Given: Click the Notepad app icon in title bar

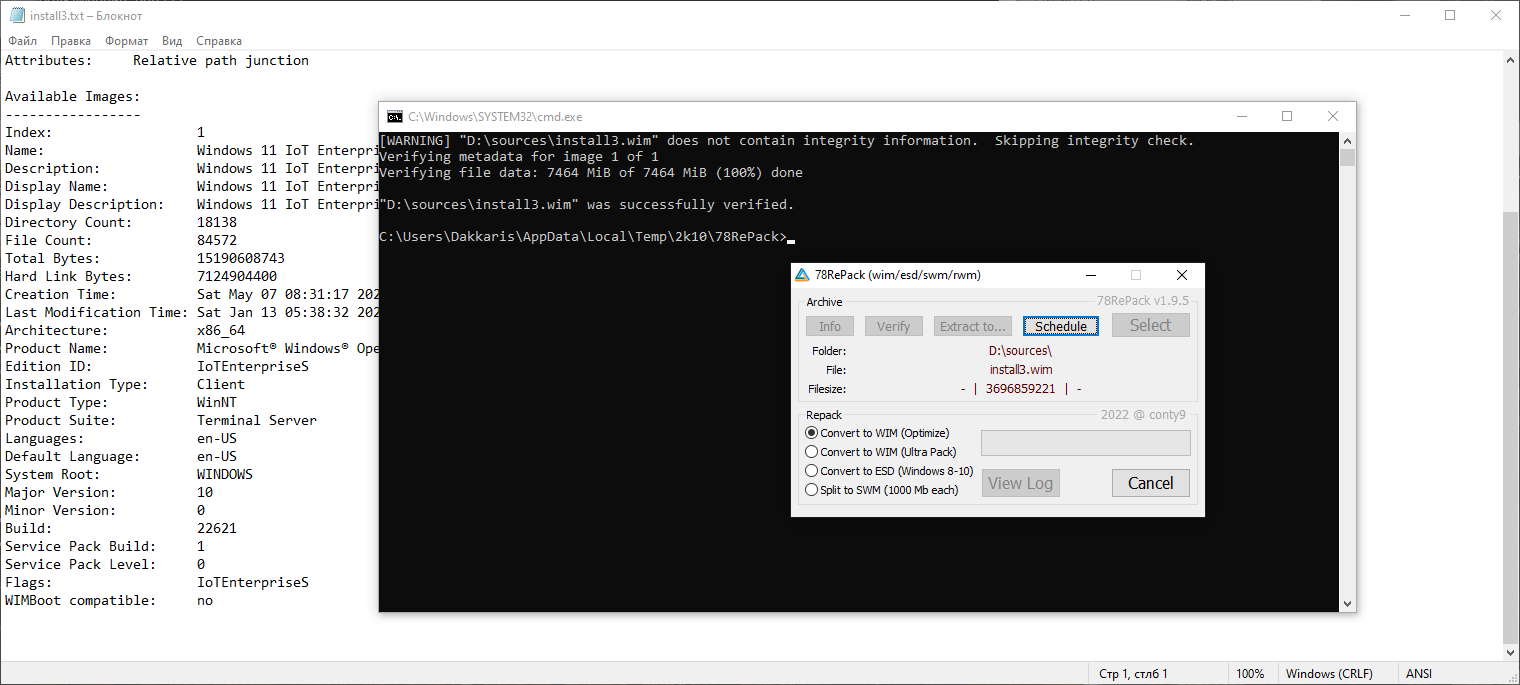Looking at the screenshot, I should point(17,15).
